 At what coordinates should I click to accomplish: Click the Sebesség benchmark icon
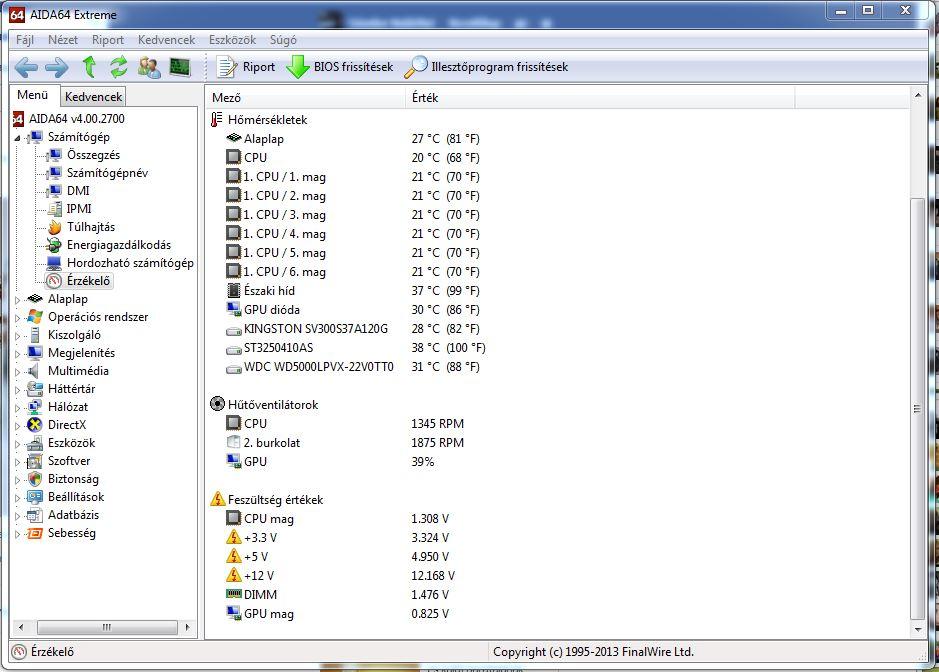point(35,533)
